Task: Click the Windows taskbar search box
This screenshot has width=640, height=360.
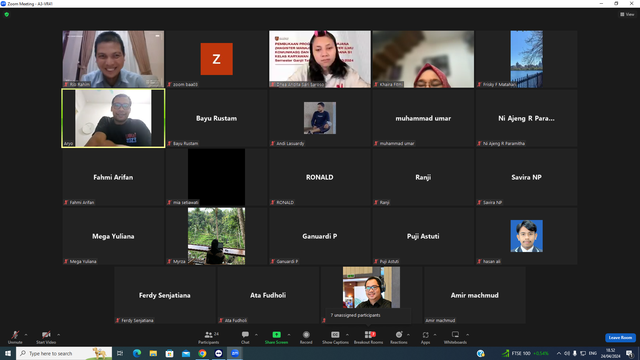Action: (64, 353)
